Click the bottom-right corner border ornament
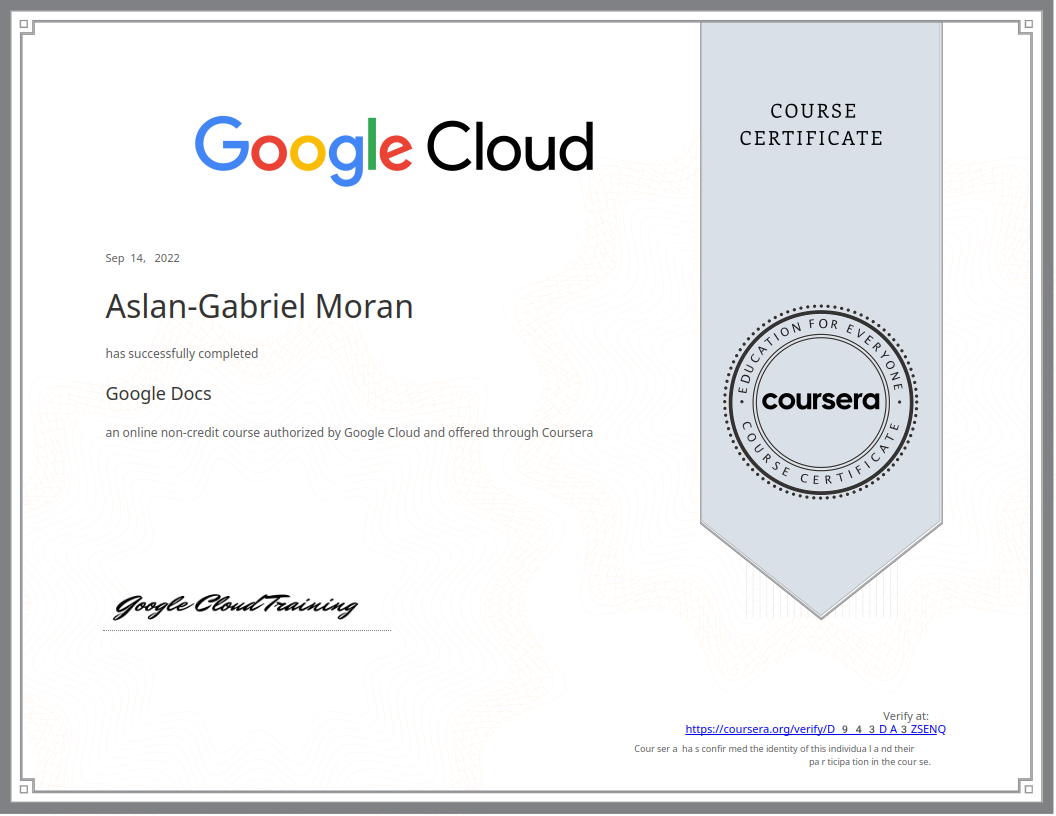The image size is (1056, 816). coord(1029,789)
